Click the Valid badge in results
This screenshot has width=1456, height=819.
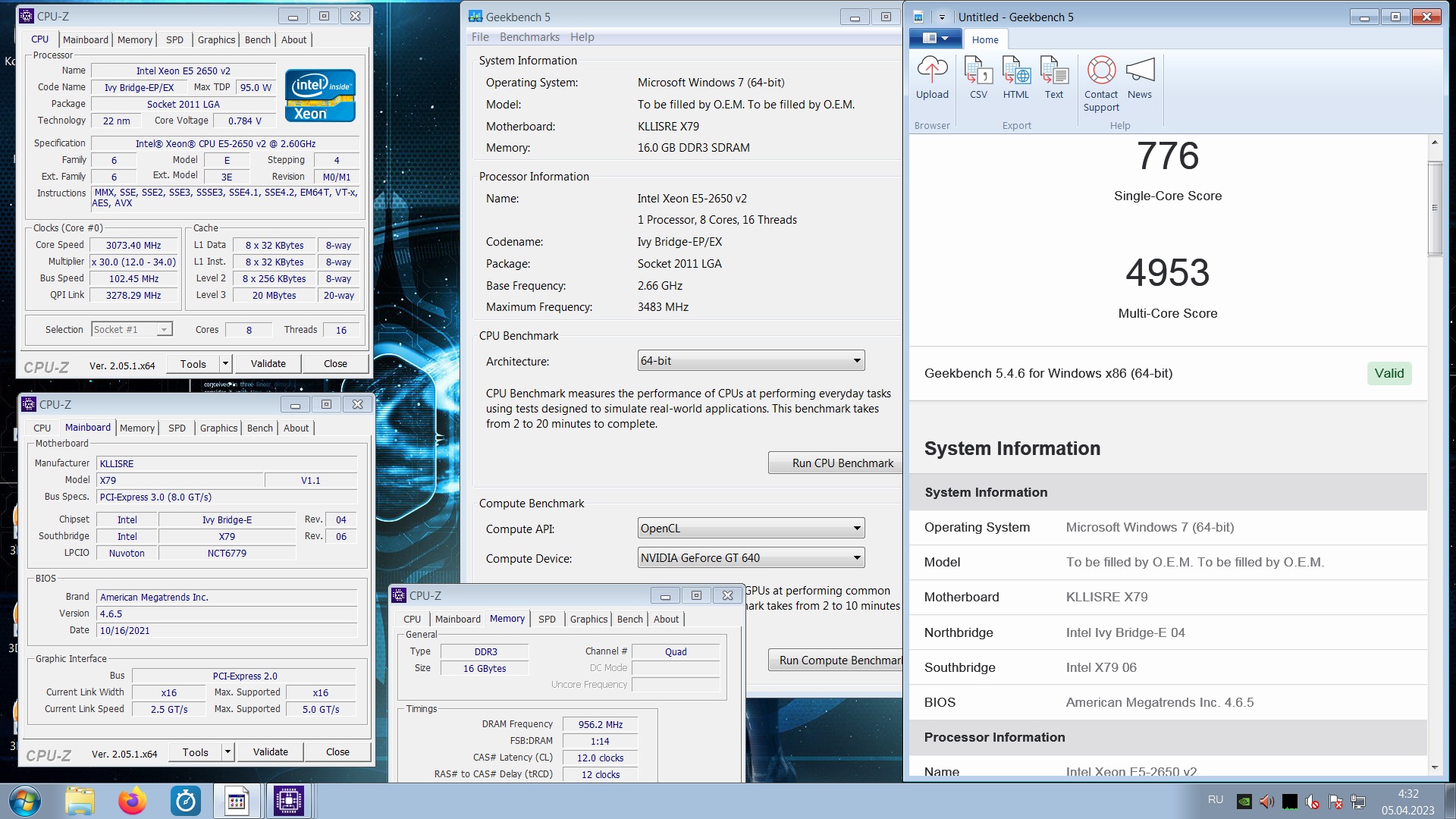coord(1389,373)
